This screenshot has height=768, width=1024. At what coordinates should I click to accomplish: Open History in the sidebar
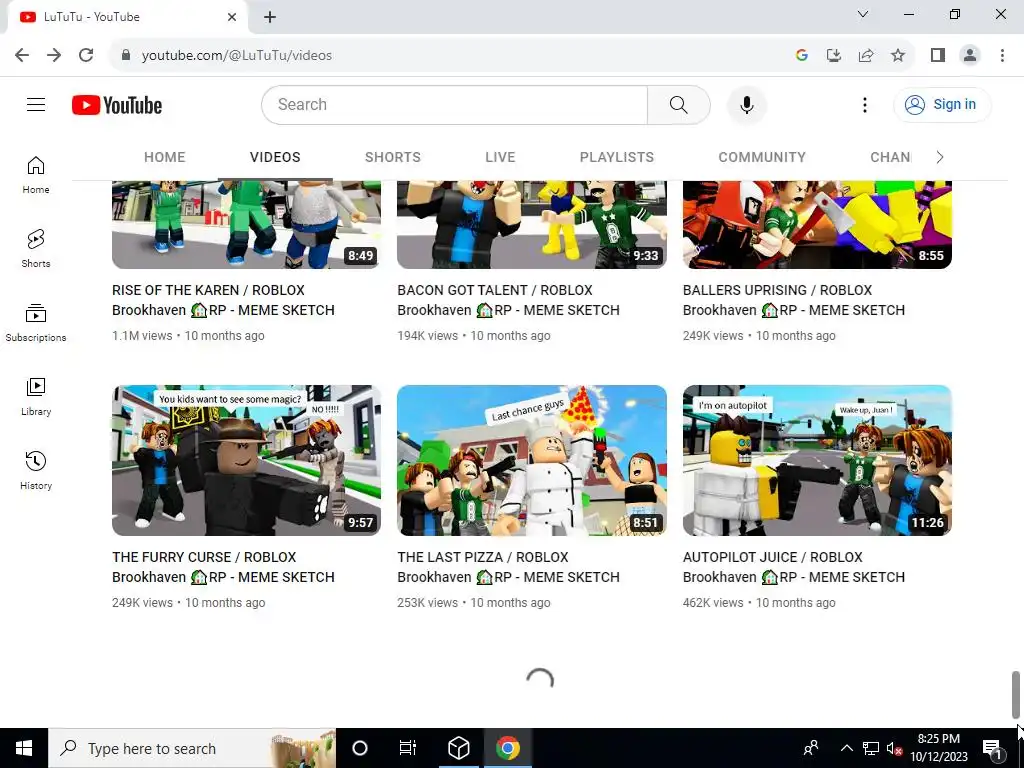tap(36, 470)
